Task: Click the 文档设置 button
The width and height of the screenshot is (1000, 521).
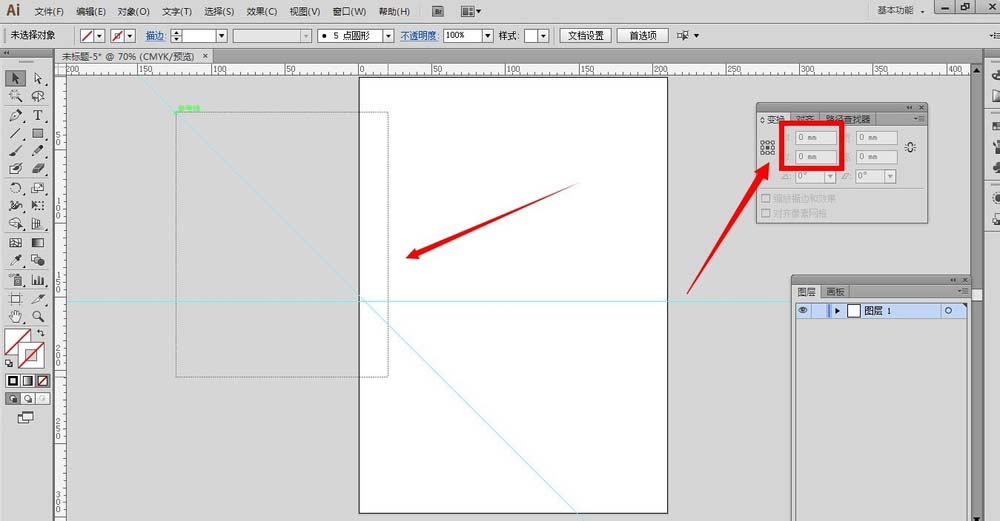Action: 585,35
